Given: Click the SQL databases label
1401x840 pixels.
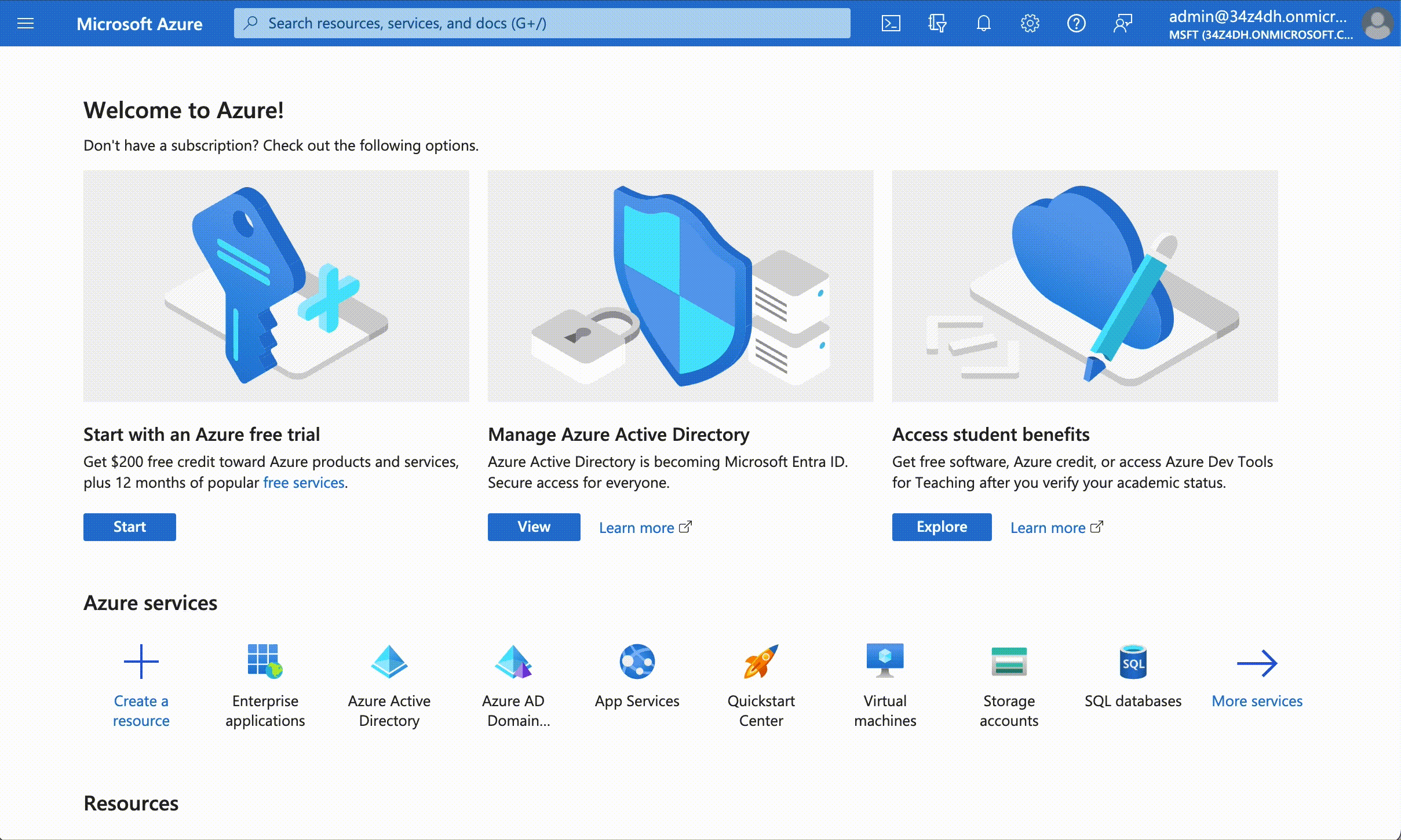Looking at the screenshot, I should point(1133,701).
